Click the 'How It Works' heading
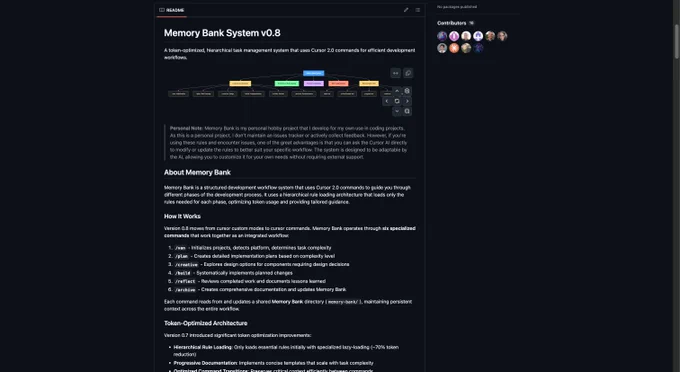Screen dimensions: 680x372 coord(182,216)
